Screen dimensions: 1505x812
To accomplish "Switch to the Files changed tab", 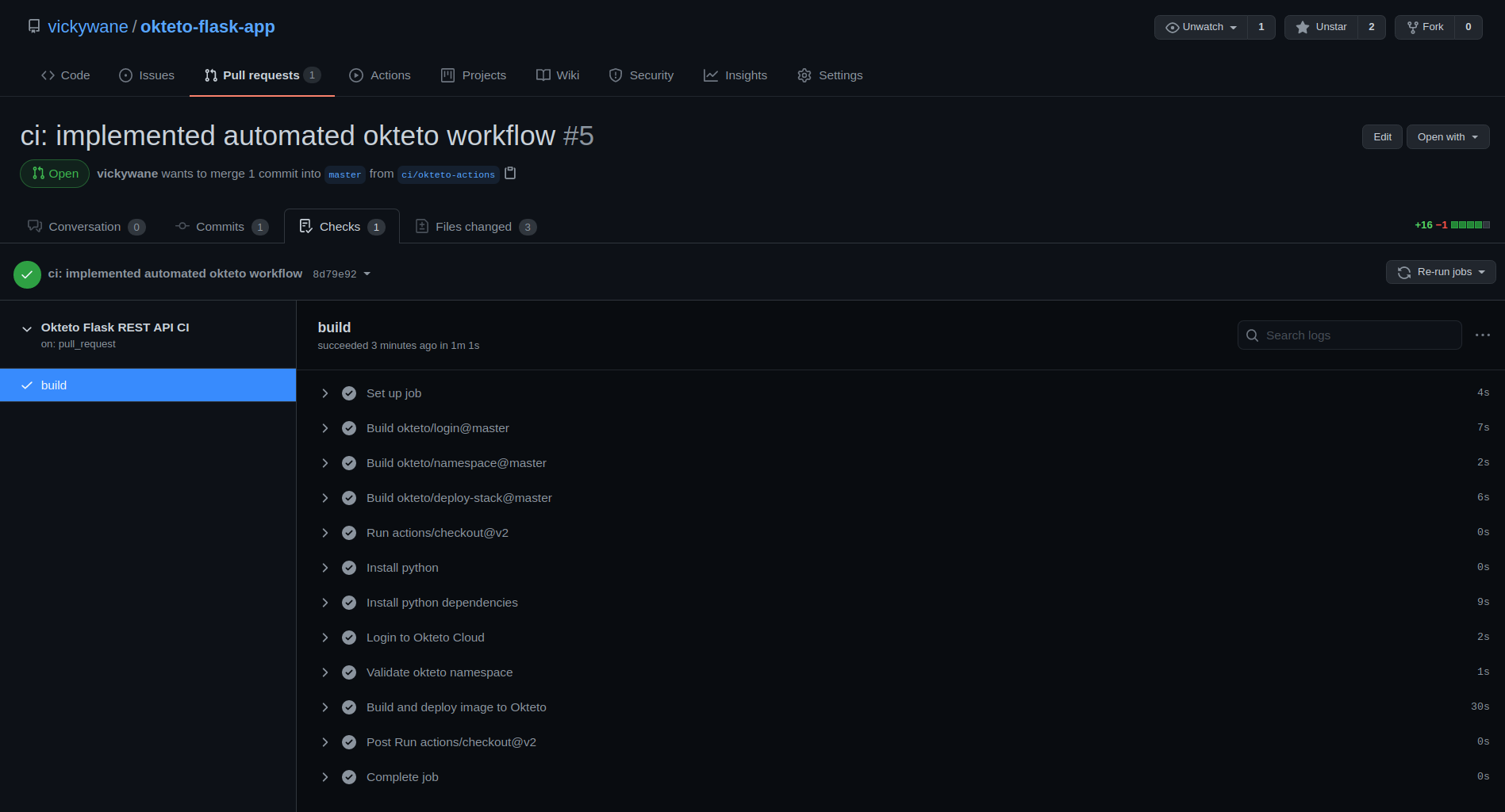I will (476, 227).
